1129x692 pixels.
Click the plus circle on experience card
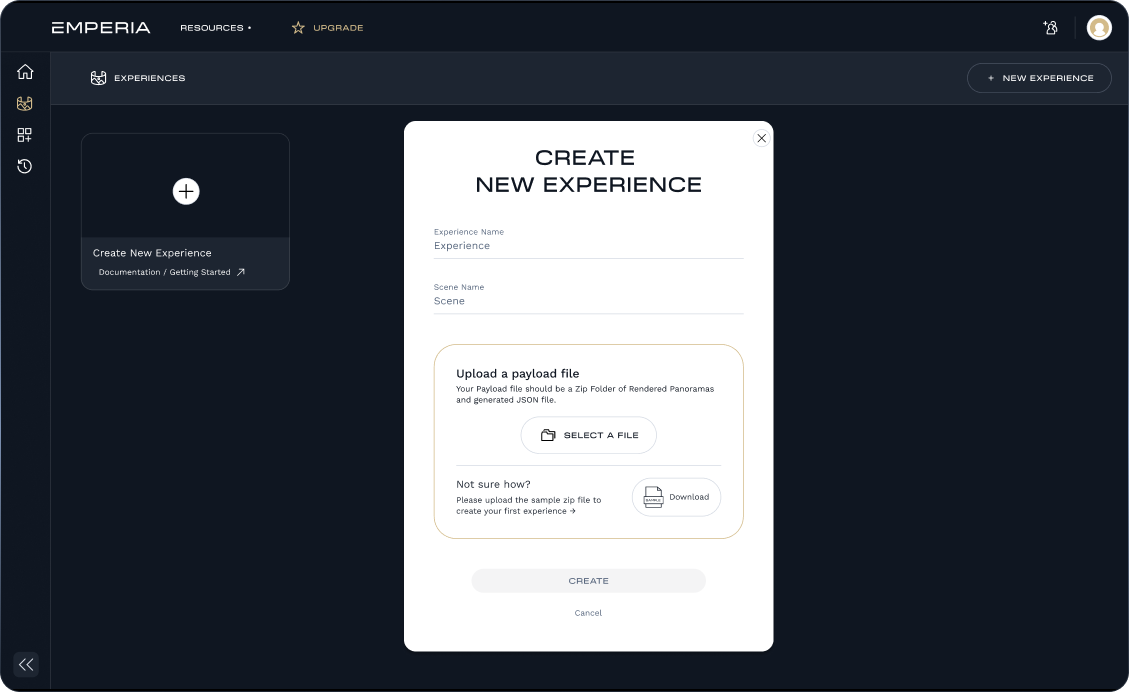186,191
